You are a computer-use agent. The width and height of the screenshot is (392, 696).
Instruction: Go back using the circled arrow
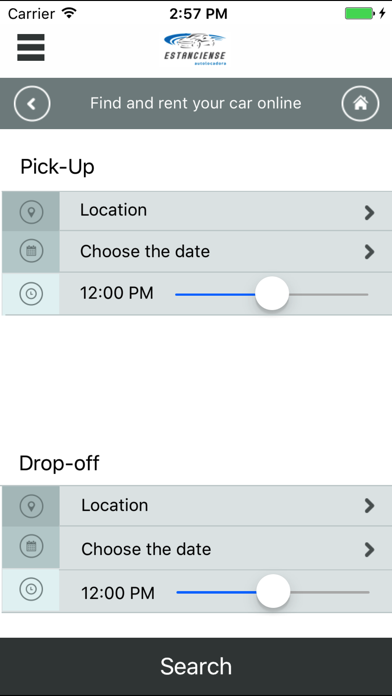tap(32, 103)
